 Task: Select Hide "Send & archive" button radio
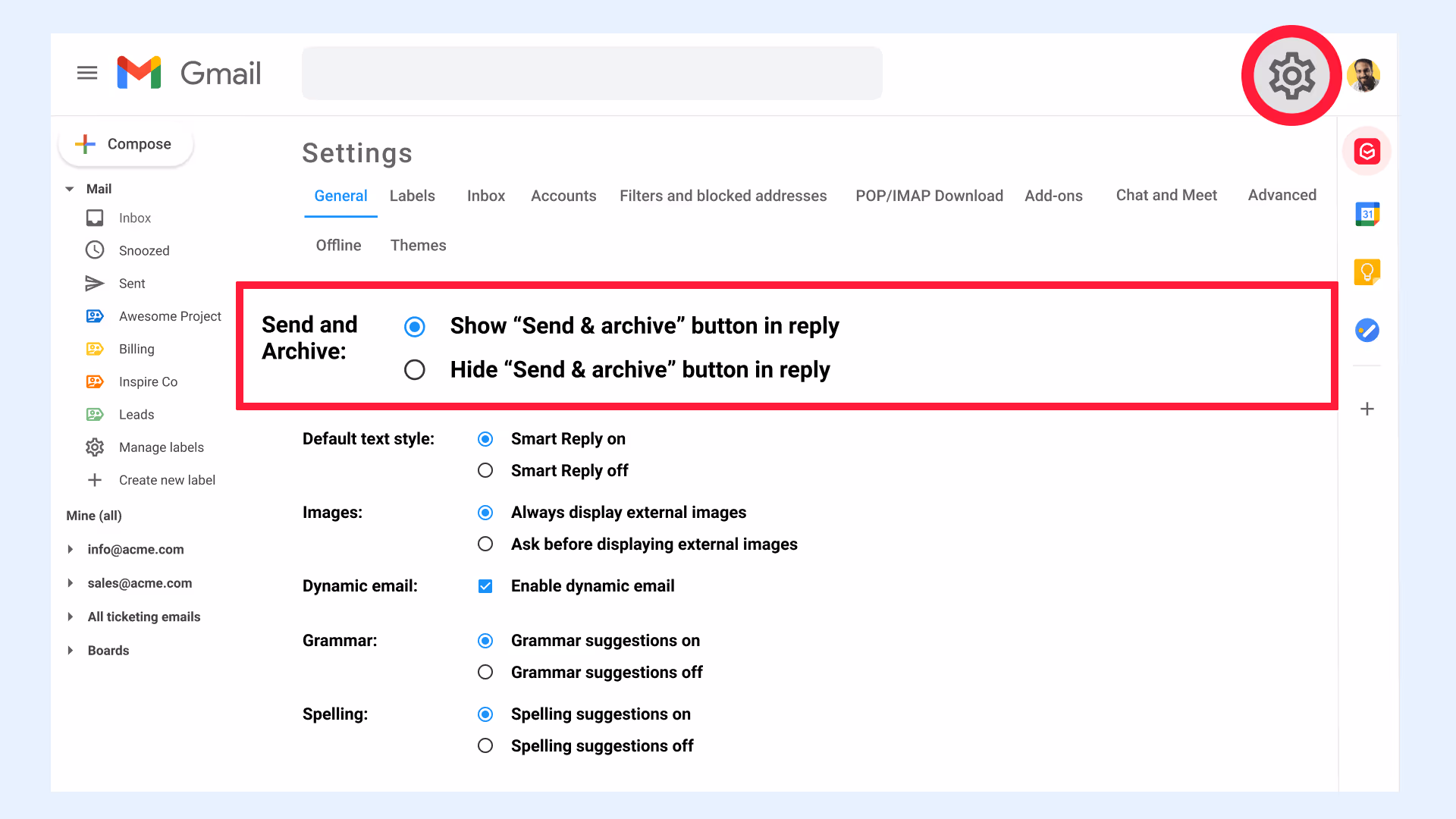(415, 370)
